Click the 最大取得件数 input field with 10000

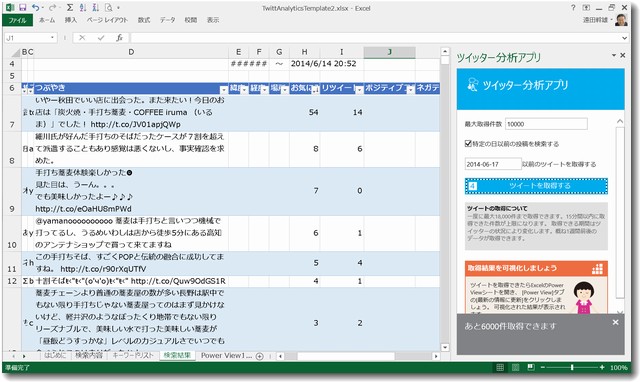(x=547, y=124)
